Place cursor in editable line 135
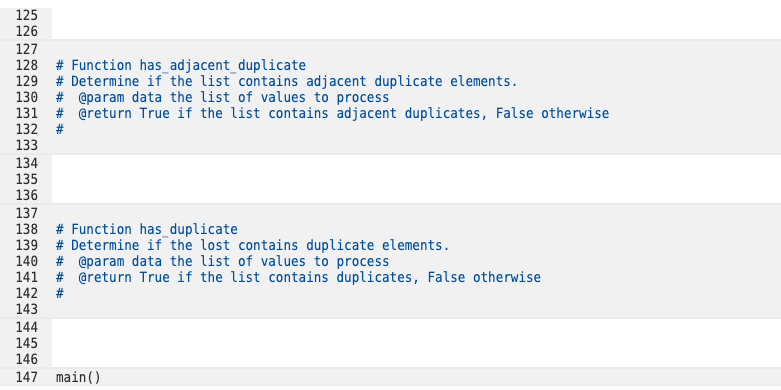The width and height of the screenshot is (781, 390). [416, 179]
